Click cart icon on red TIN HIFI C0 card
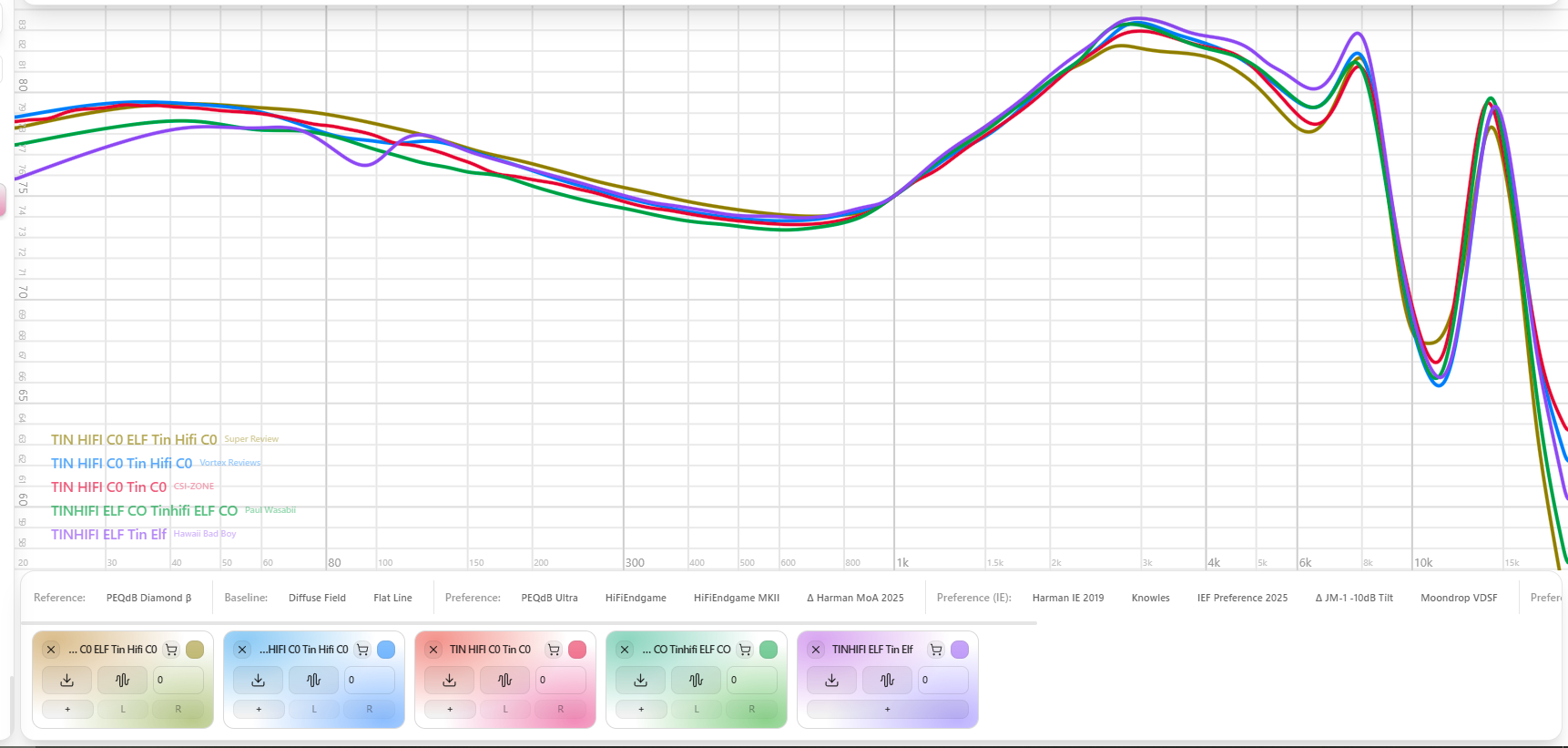 [554, 650]
